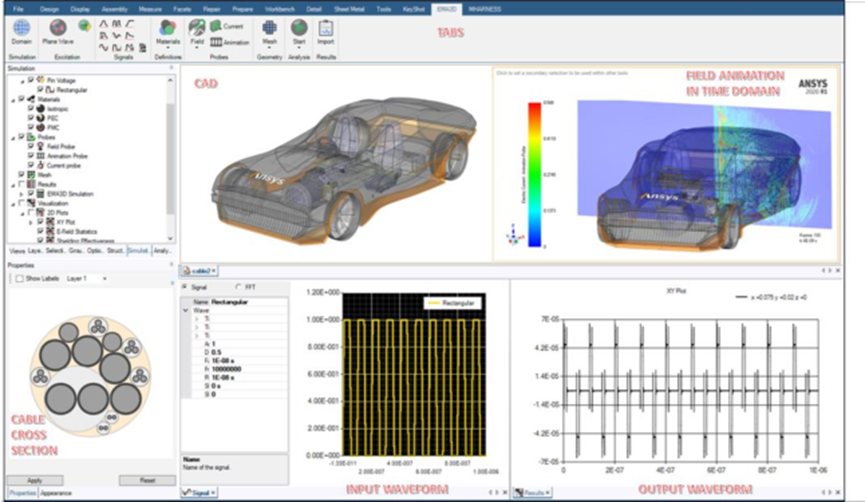Collapse the Pin Voltage tree node
This screenshot has width=865, height=502.
point(22,81)
